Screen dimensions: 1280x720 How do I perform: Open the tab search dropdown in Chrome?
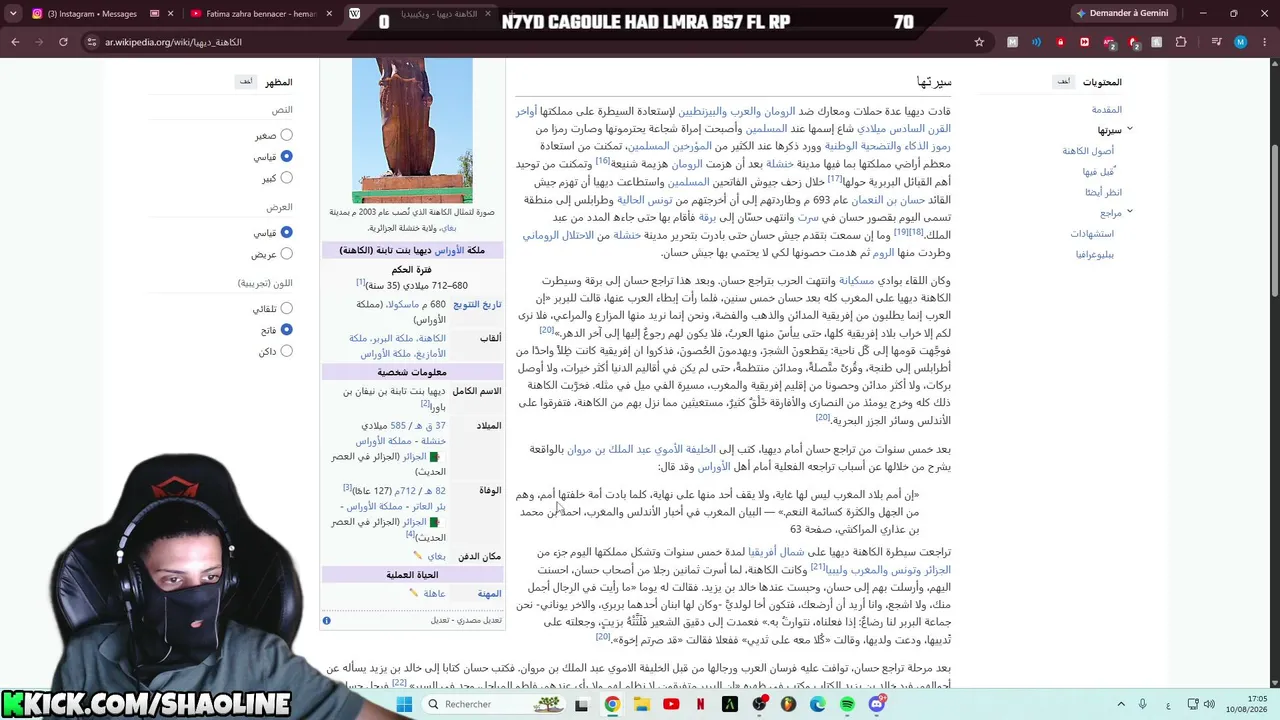point(13,13)
